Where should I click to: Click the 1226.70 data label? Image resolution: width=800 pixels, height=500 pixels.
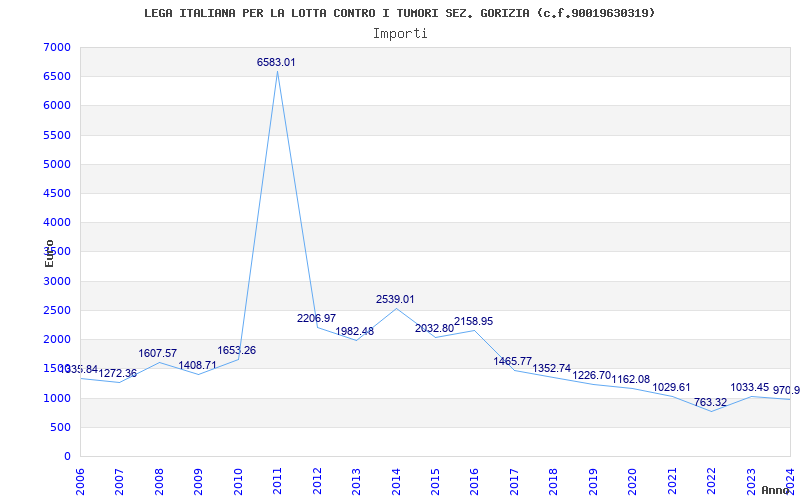pos(591,375)
